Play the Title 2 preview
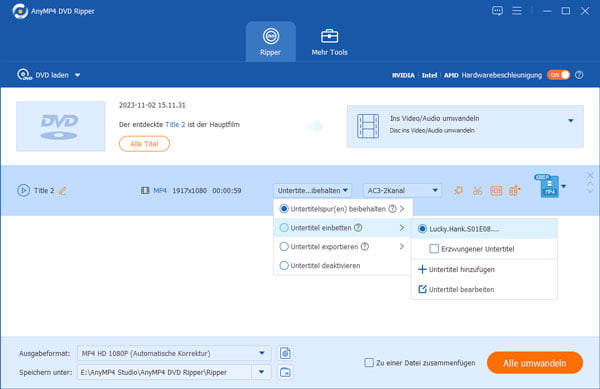Screen dimensions: 600x389 pyautogui.click(x=23, y=190)
